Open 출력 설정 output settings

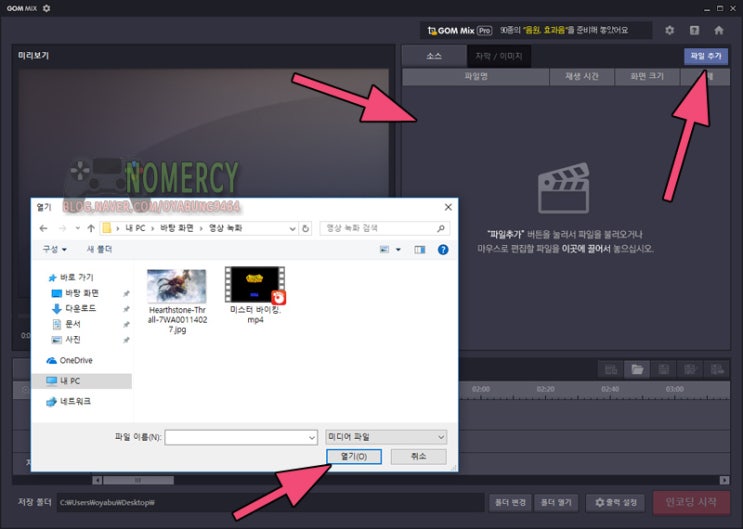pos(616,502)
